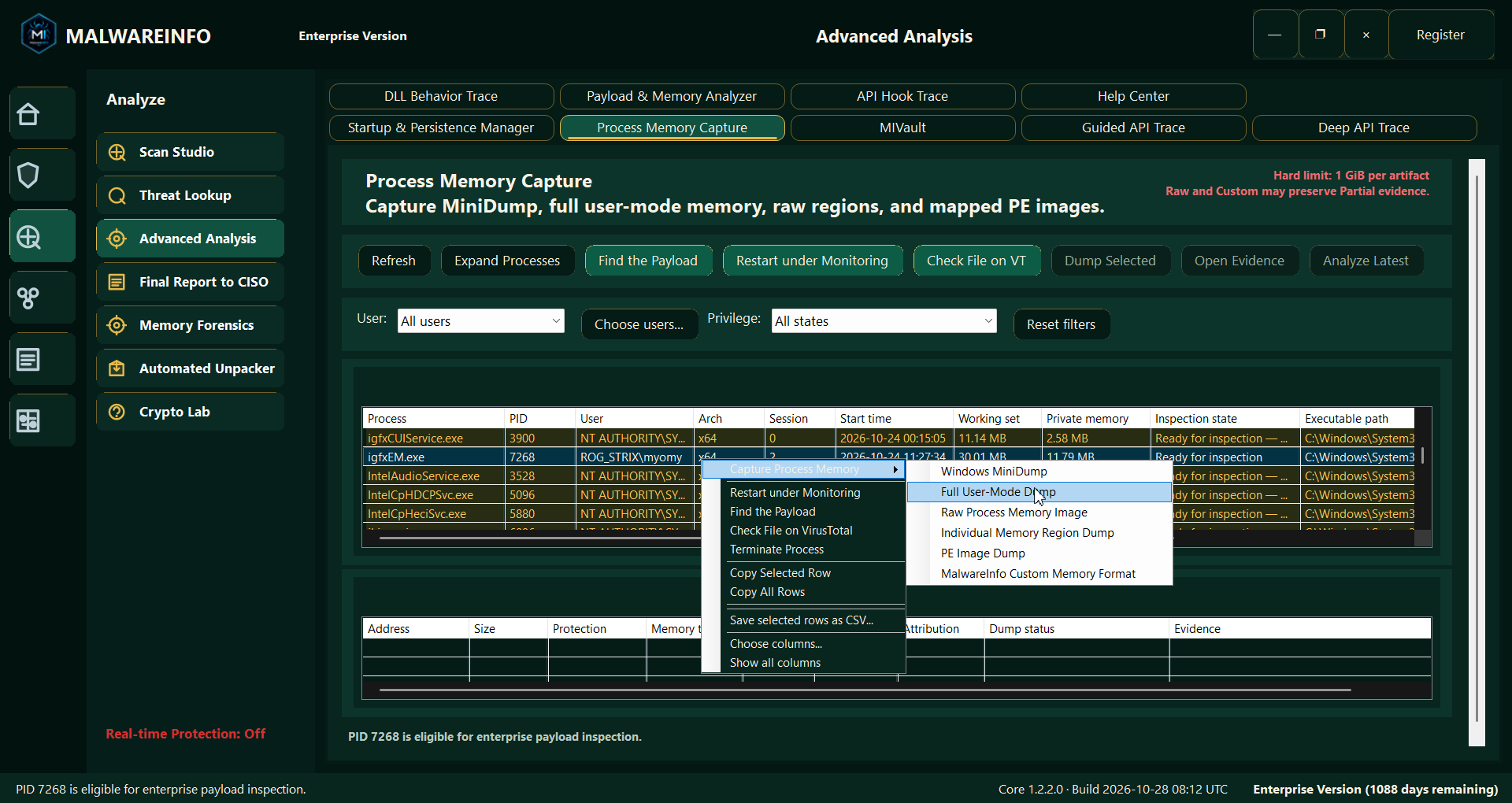
Task: Click the Choose users... button
Action: pos(639,324)
